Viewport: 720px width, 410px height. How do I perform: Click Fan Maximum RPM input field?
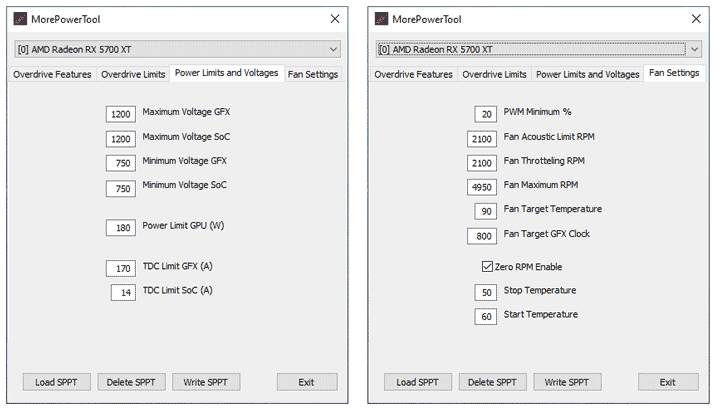tap(482, 187)
